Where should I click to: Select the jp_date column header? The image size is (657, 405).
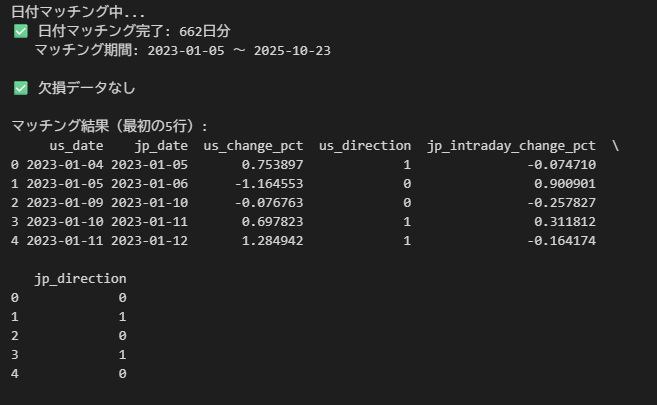pos(156,146)
